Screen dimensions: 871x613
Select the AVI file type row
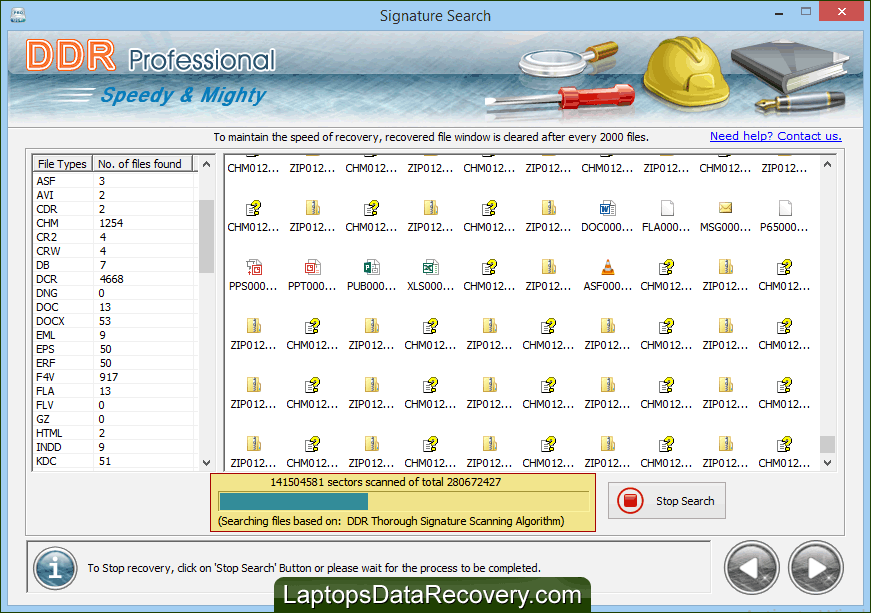(115, 195)
